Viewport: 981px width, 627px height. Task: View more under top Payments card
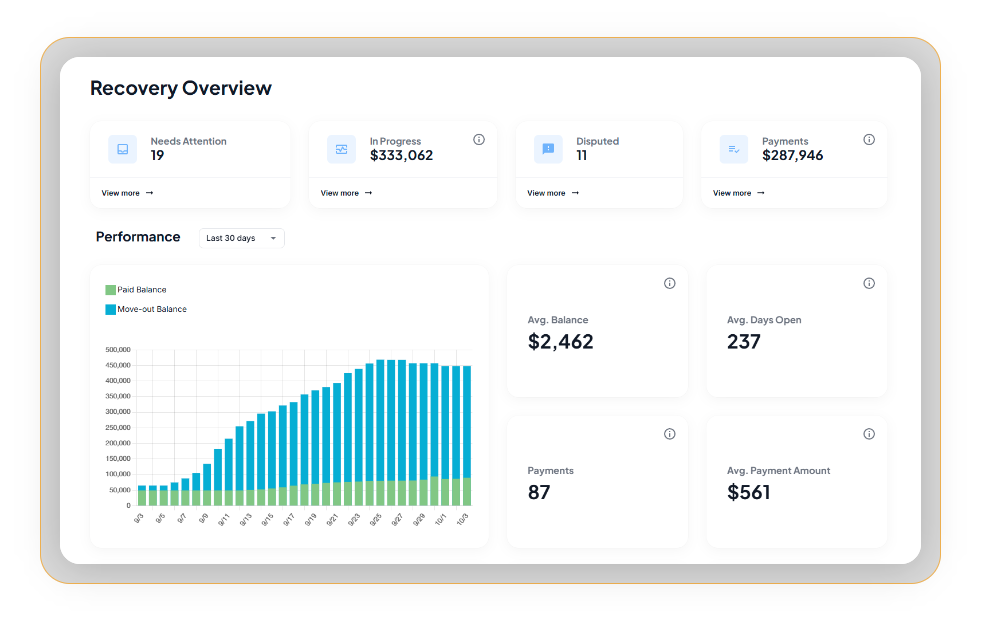[x=739, y=193]
